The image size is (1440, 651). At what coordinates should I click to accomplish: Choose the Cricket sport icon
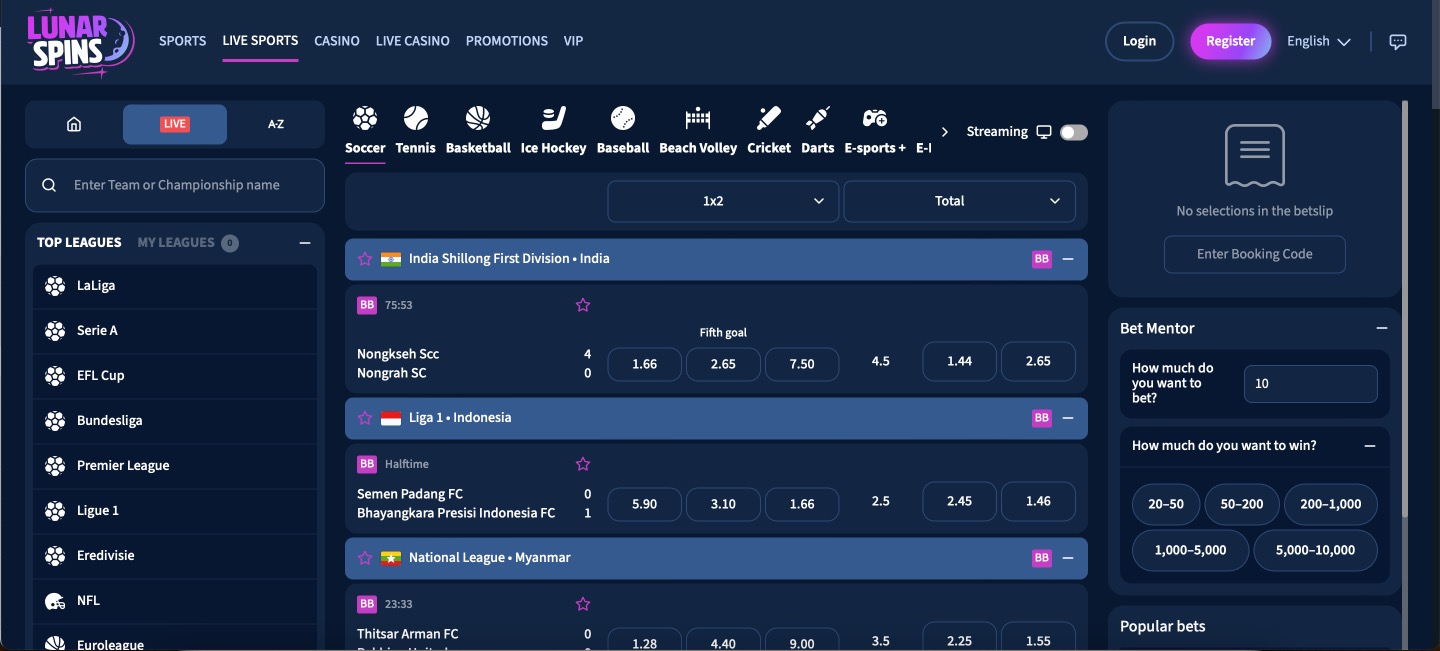click(768, 120)
